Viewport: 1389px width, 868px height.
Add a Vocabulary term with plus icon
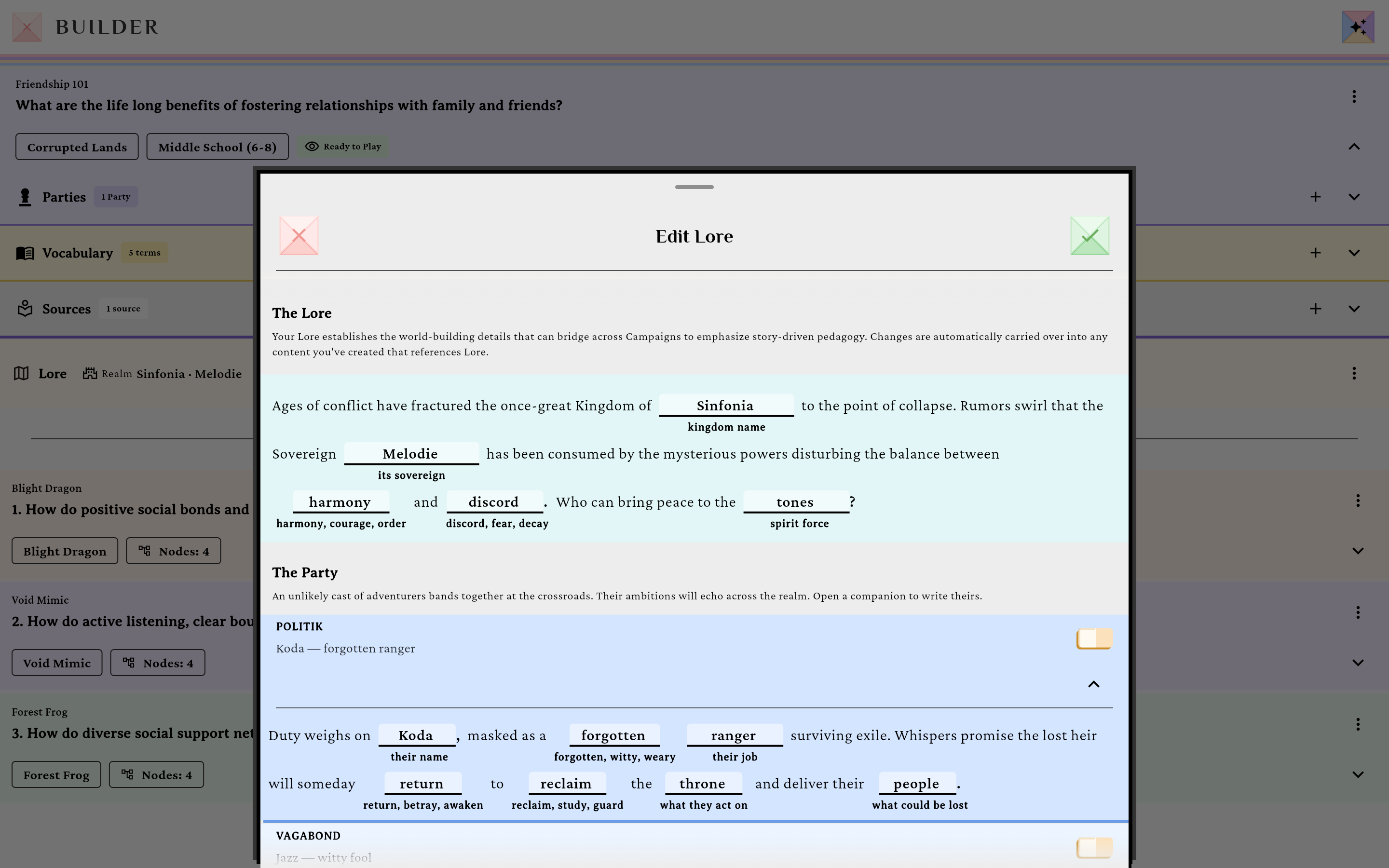[x=1316, y=253]
